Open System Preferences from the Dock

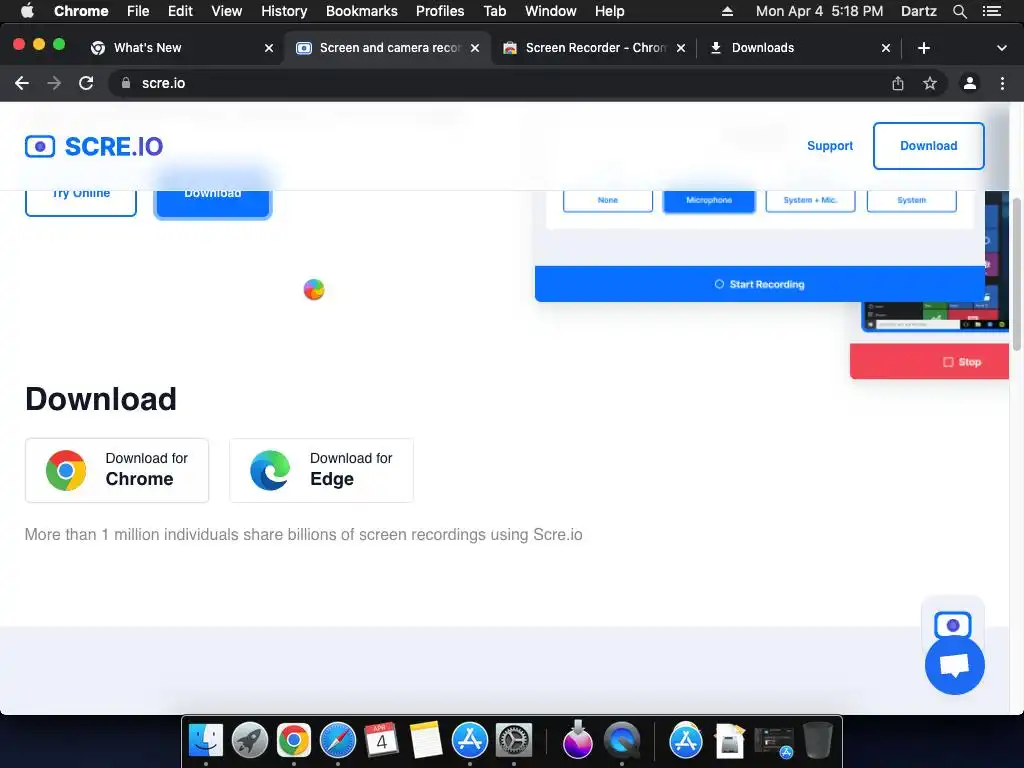click(x=514, y=741)
